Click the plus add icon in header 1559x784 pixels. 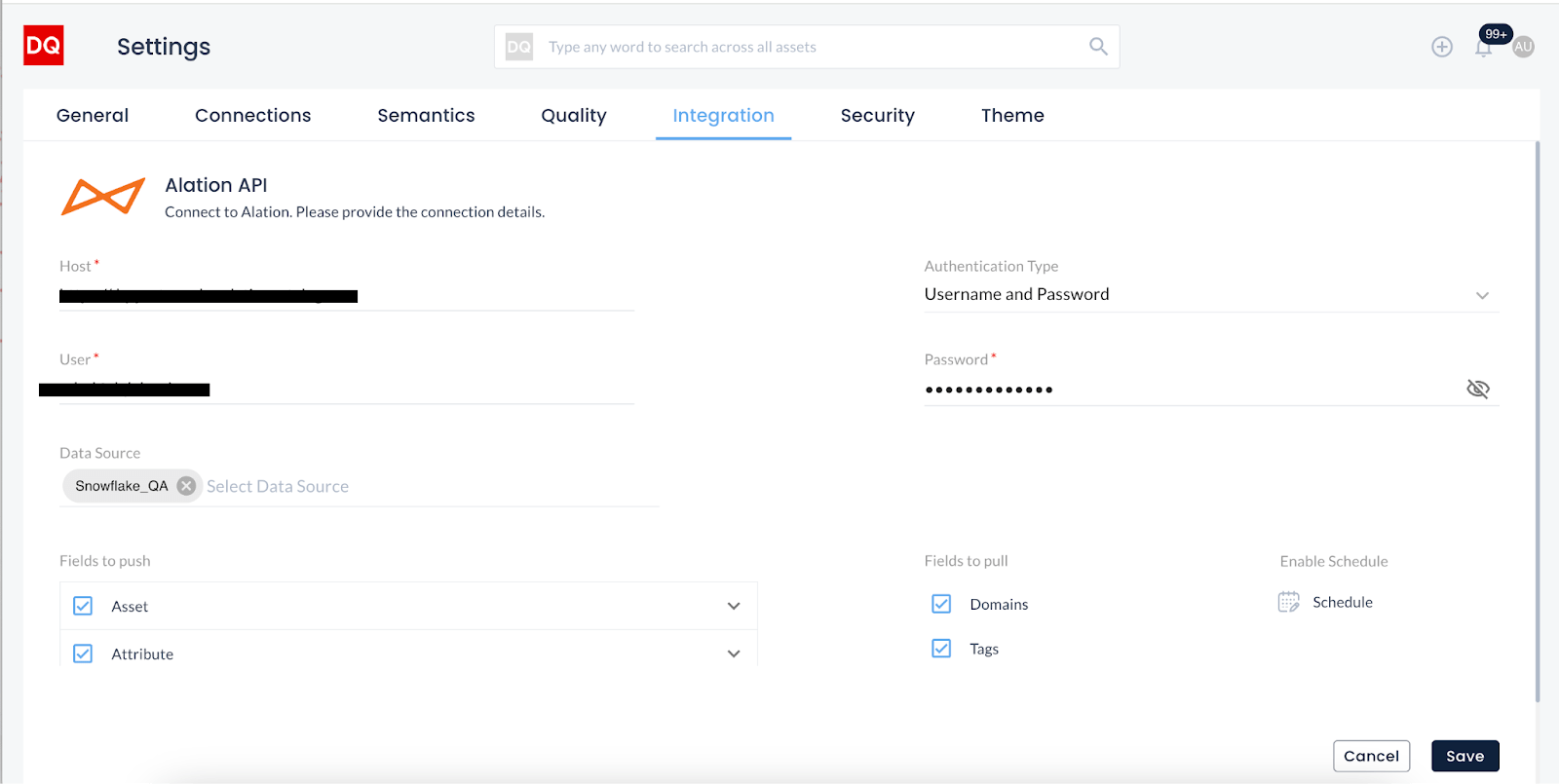click(x=1442, y=47)
